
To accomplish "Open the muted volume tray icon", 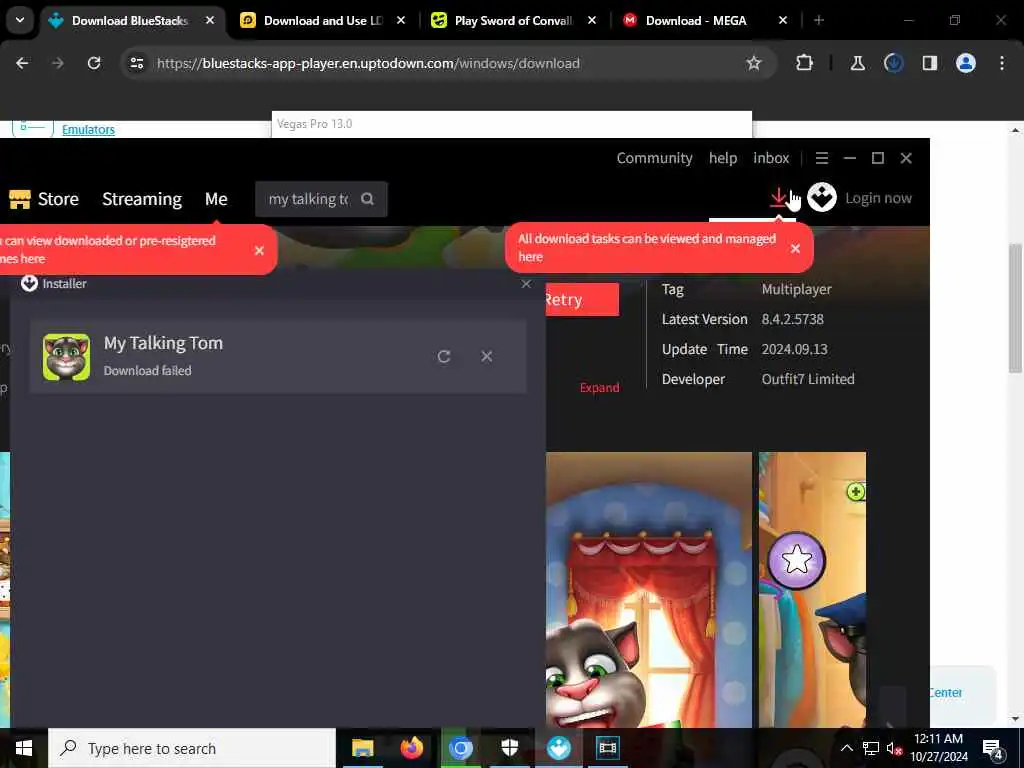I will click(x=895, y=748).
